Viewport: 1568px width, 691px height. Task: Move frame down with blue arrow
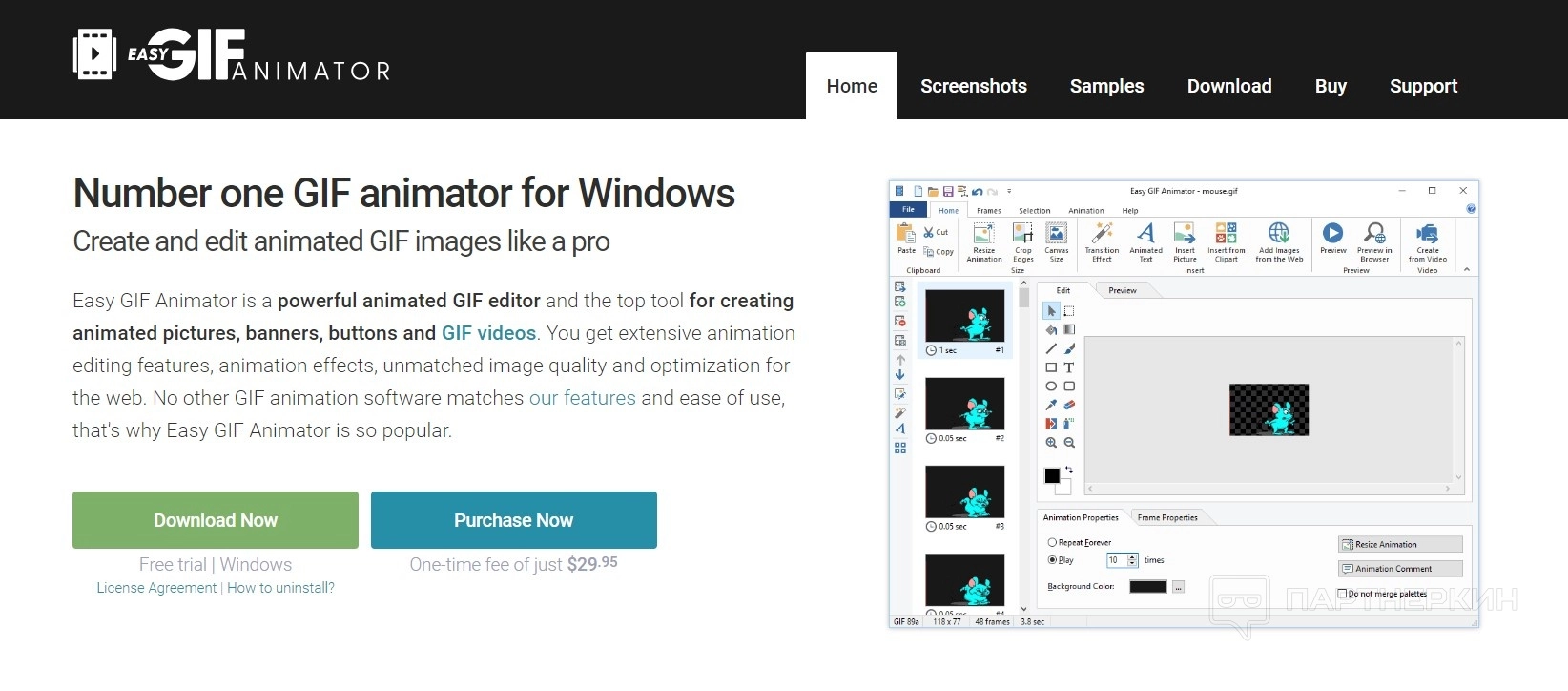pos(900,375)
